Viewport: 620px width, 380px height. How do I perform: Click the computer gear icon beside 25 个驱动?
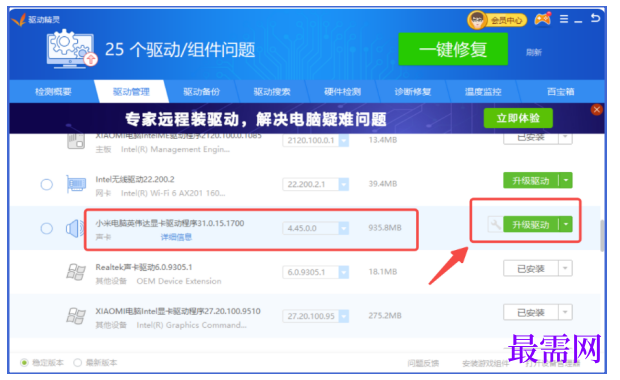pyautogui.click(x=71, y=49)
